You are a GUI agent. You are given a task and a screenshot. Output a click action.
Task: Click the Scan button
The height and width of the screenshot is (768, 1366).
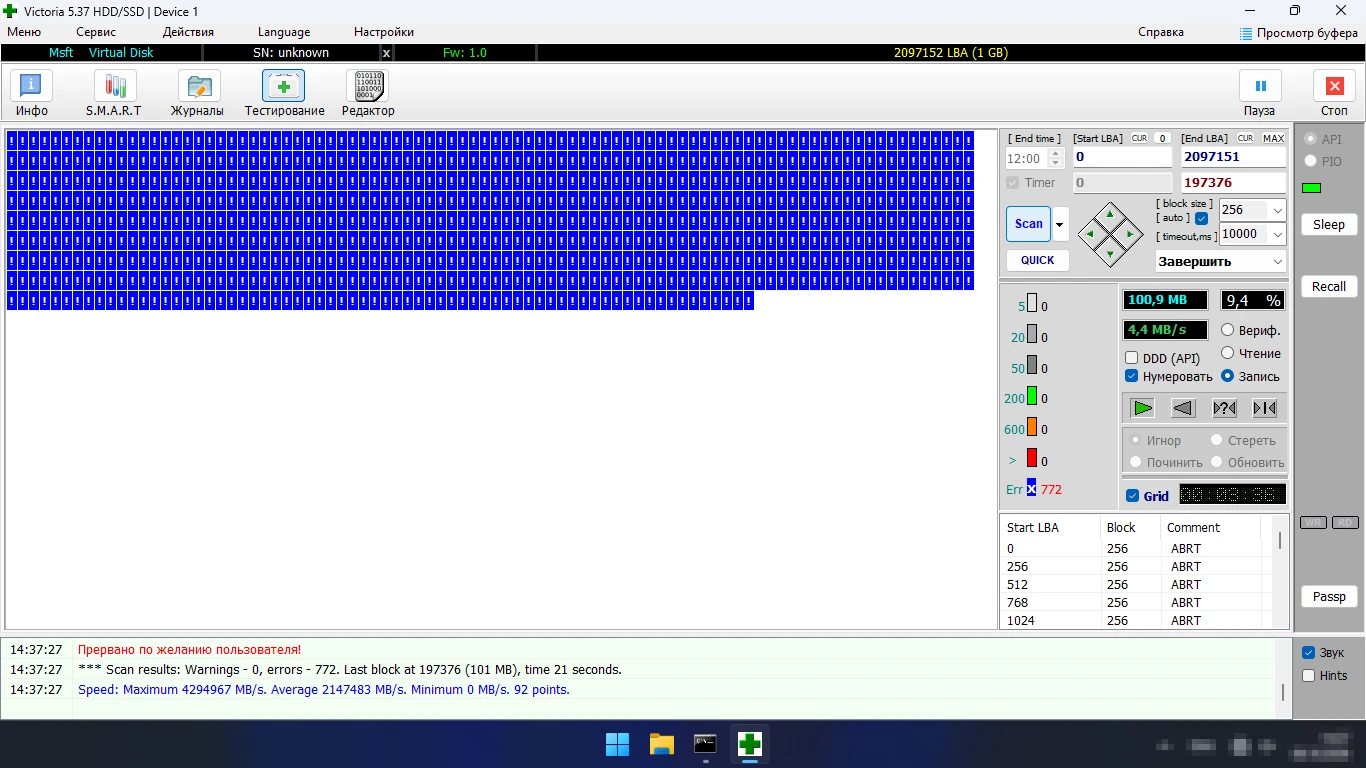pyautogui.click(x=1029, y=224)
